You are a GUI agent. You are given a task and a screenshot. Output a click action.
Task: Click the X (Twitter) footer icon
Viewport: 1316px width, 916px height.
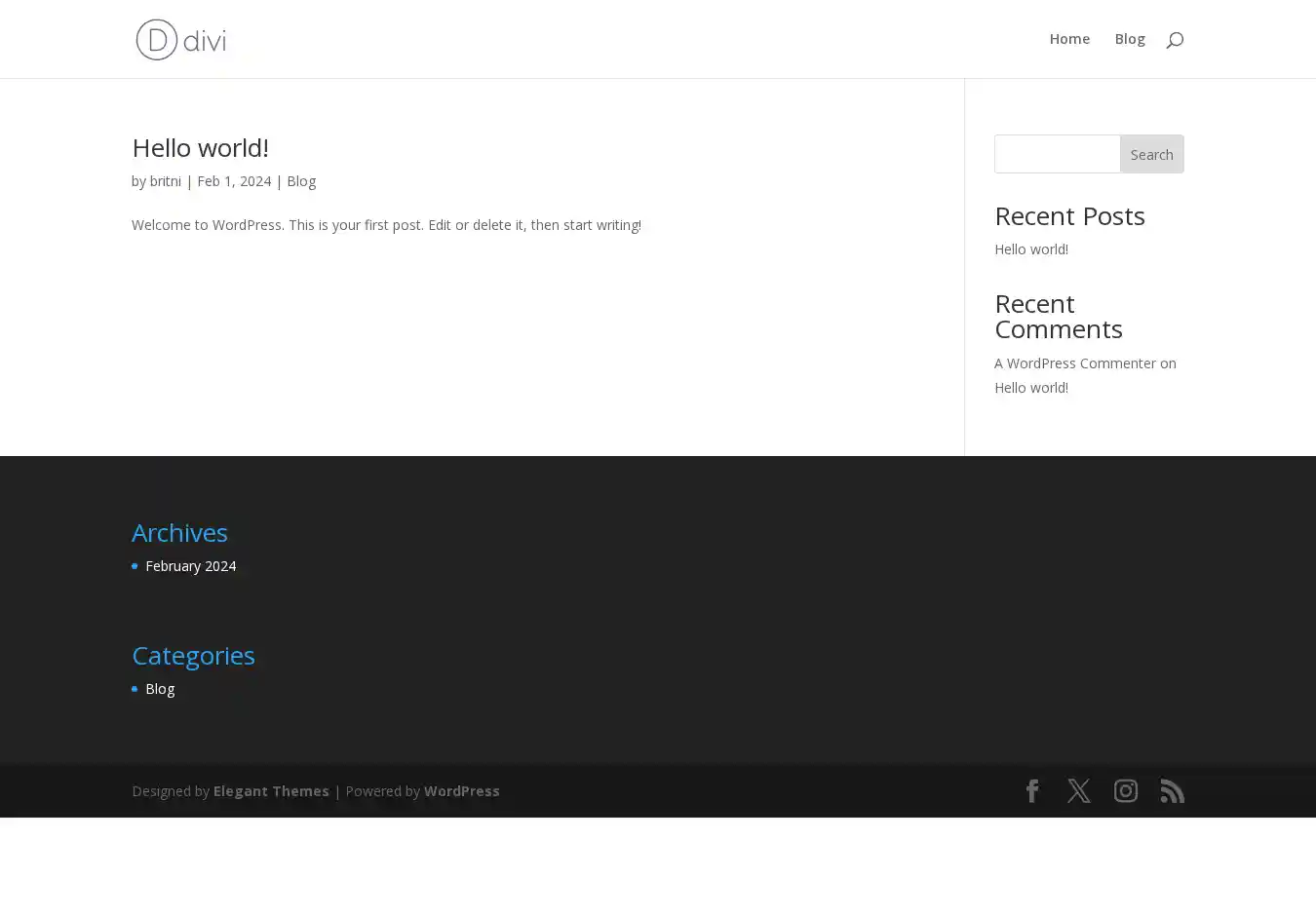(1079, 790)
